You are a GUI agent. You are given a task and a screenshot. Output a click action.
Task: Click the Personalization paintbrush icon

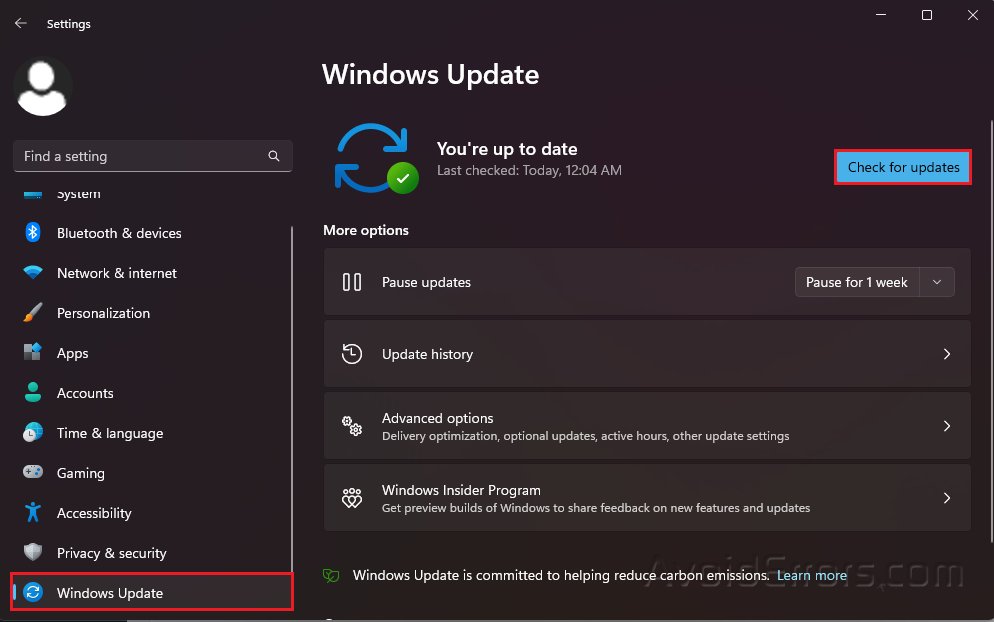[33, 313]
